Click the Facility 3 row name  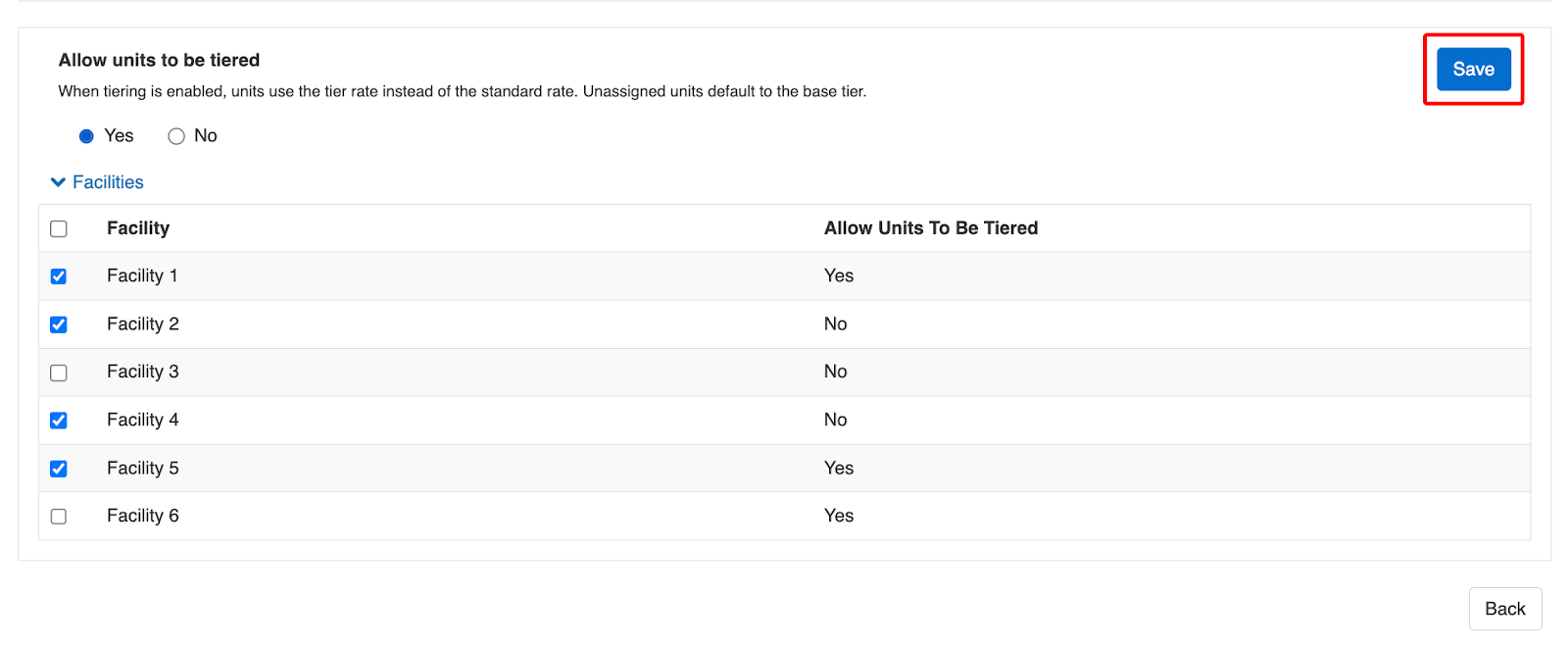coord(142,373)
